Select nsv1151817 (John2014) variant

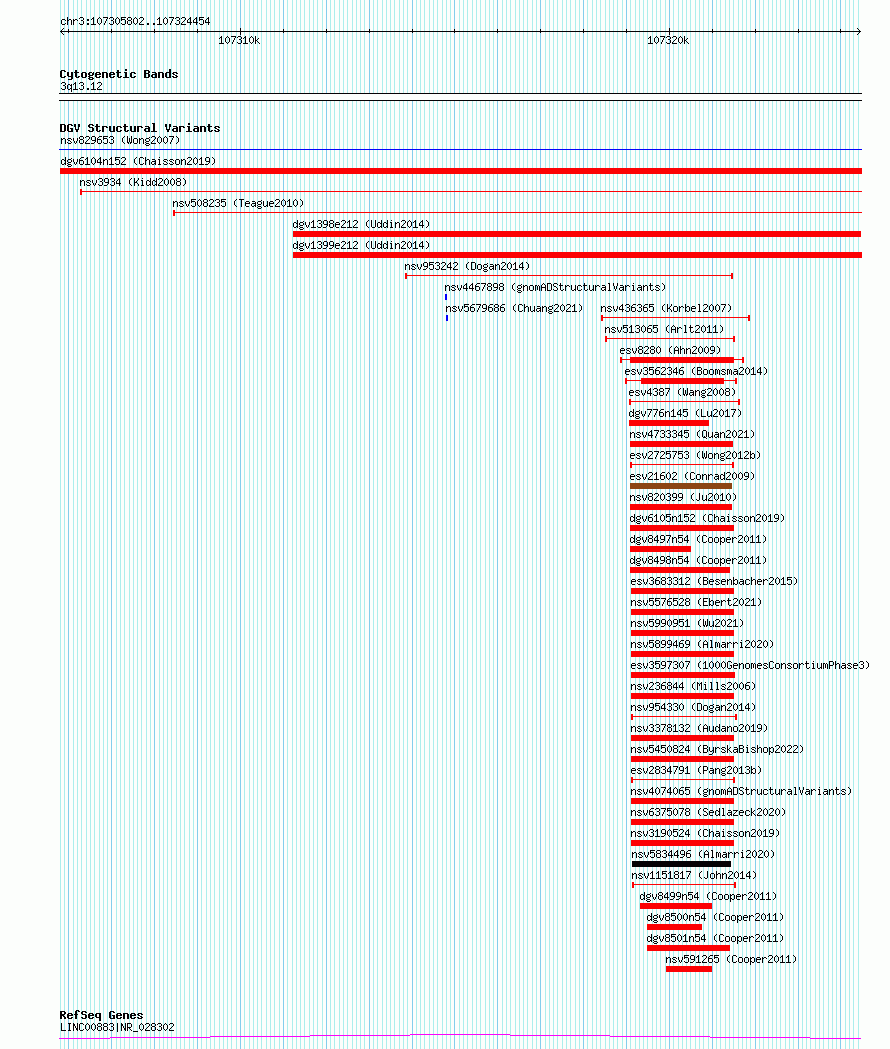point(695,876)
